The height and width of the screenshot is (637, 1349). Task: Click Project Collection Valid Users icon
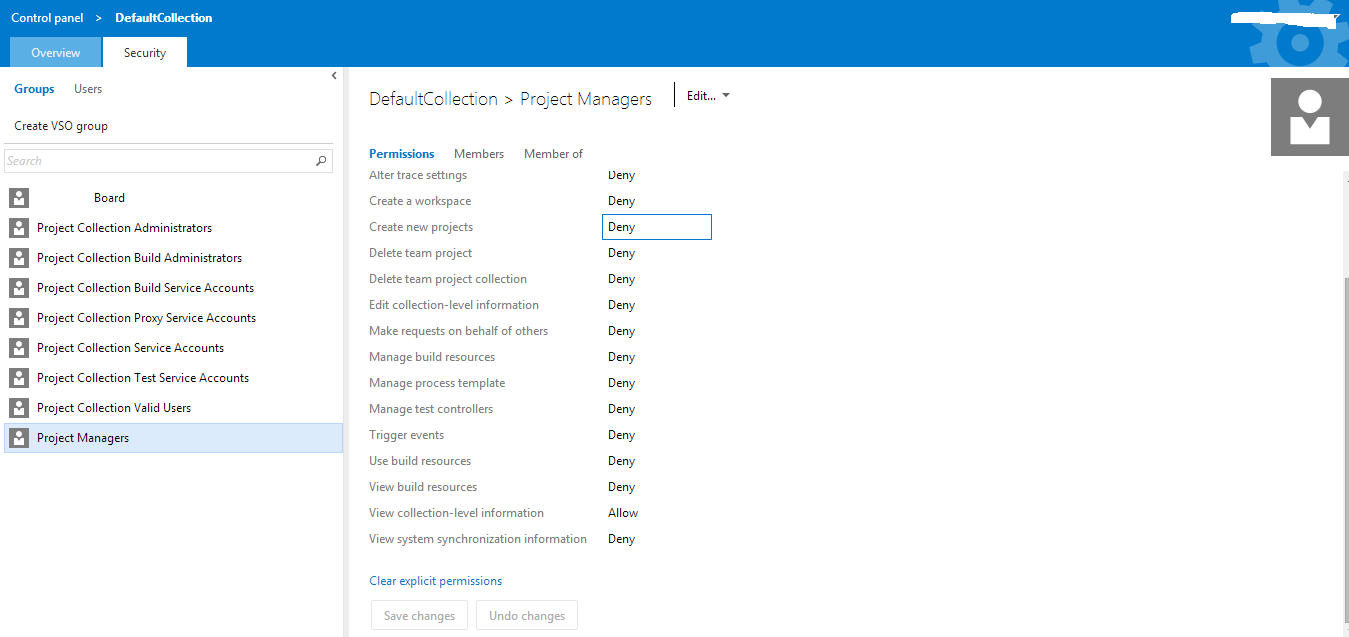(19, 408)
